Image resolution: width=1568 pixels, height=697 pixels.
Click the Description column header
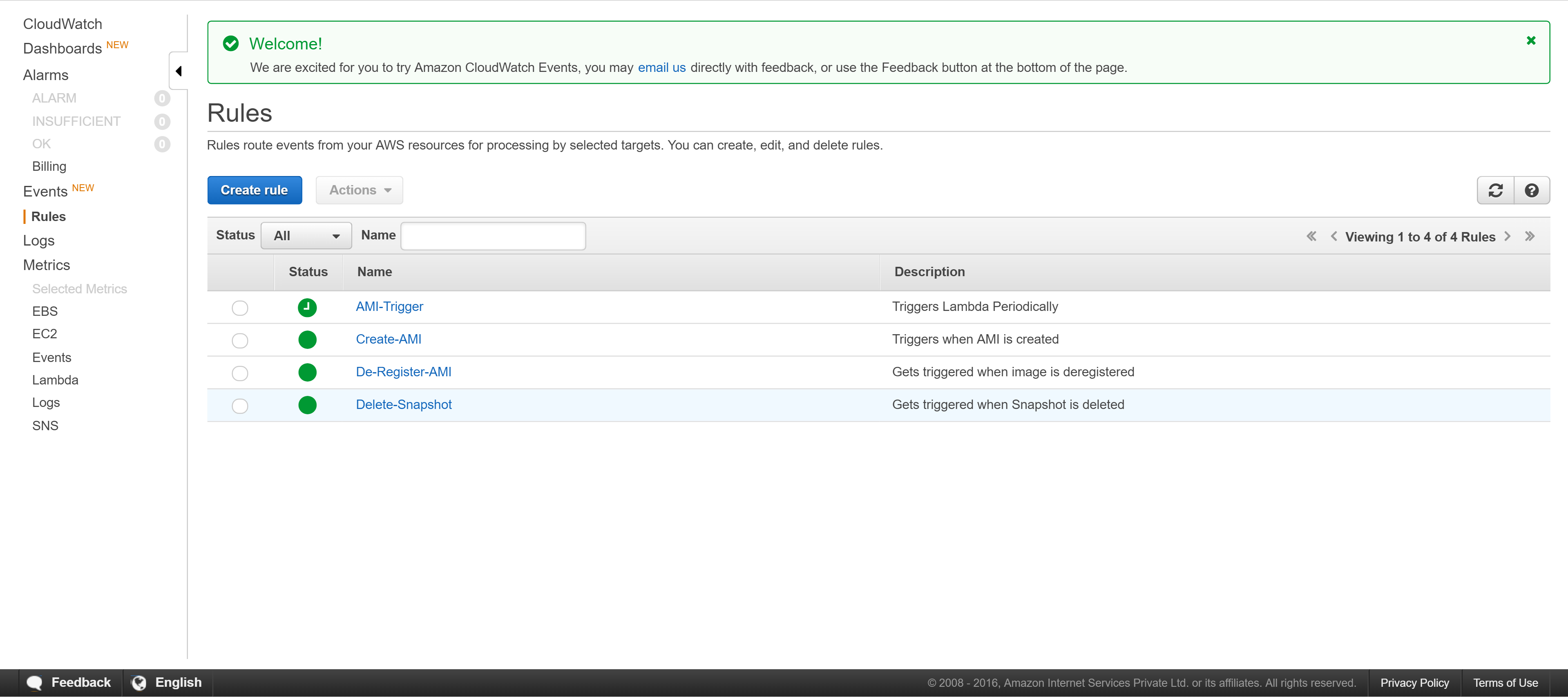(929, 272)
